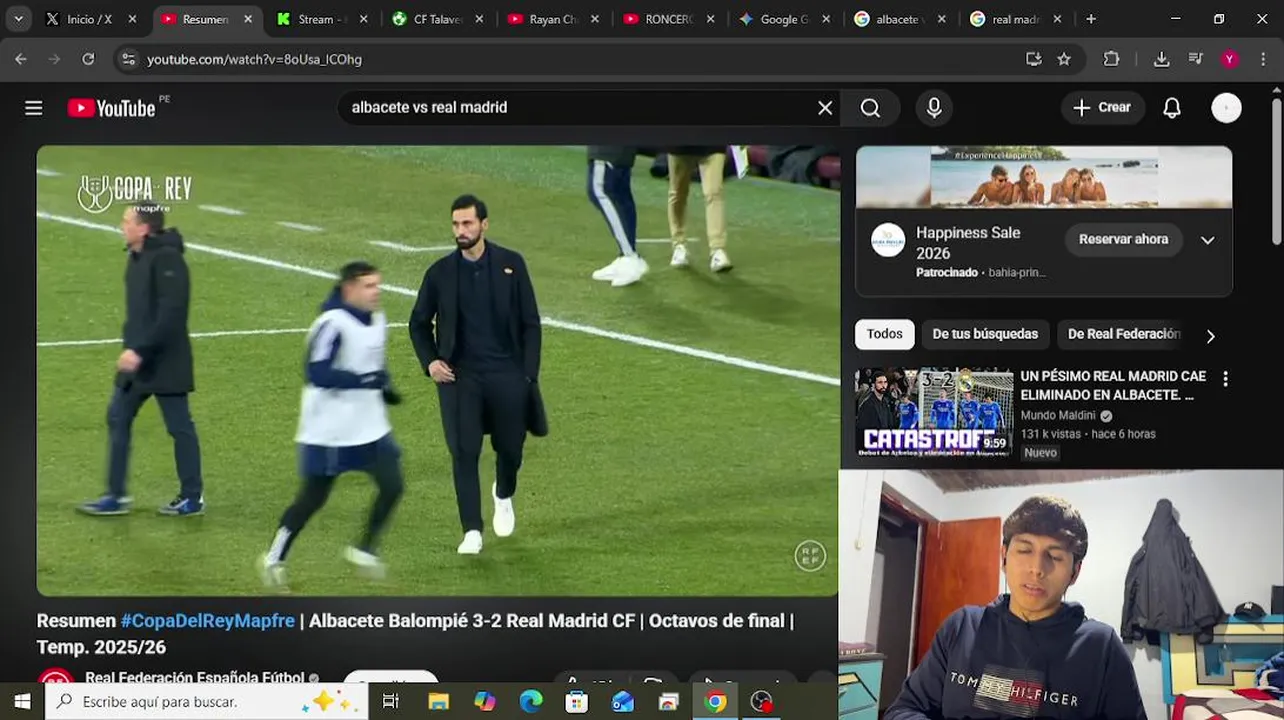Open the Chrome tab search dropdown
Image resolution: width=1284 pixels, height=720 pixels.
point(18,19)
